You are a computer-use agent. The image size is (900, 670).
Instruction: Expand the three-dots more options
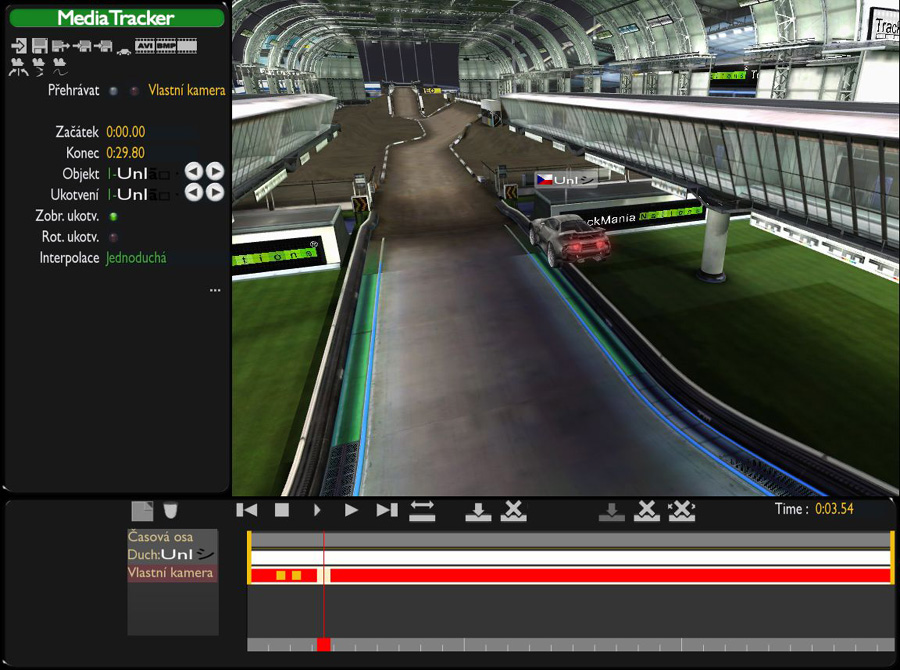point(215,290)
